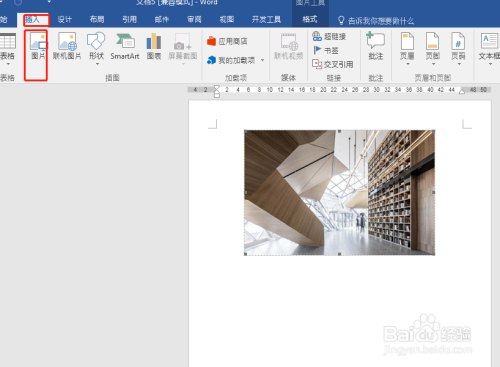Click 交叉引用 cross-reference
The height and width of the screenshot is (367, 500).
pyautogui.click(x=332, y=64)
